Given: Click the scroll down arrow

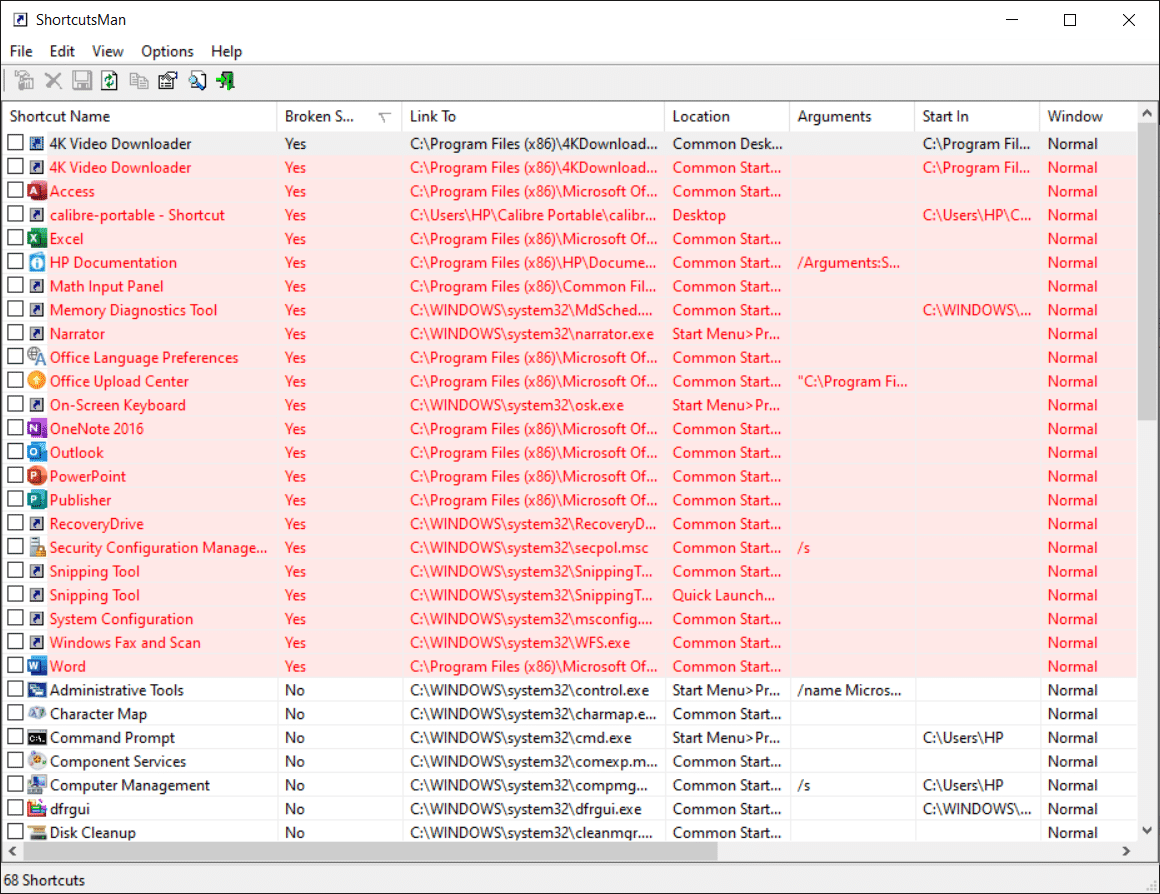Looking at the screenshot, I should click(x=1147, y=830).
